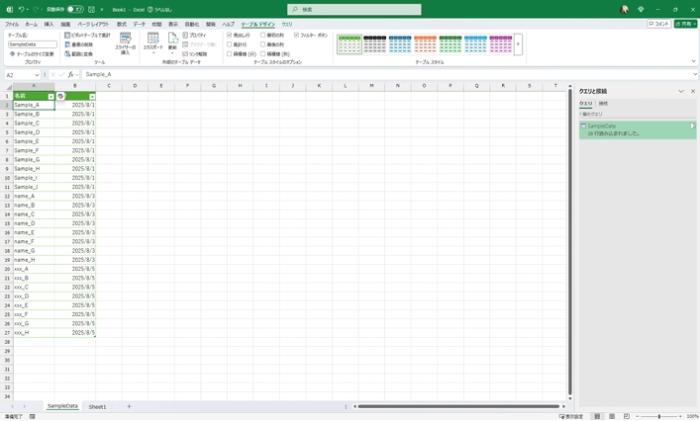Click the Undo icon in title bar
Viewport: 700px width, 421px height.
point(21,8)
